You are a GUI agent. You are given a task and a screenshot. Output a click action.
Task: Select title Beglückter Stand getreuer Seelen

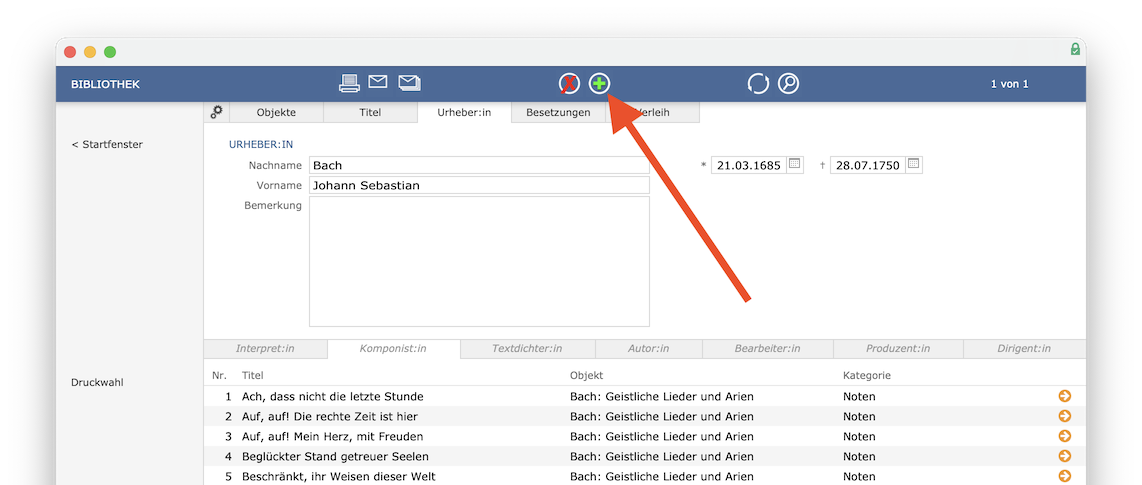(335, 457)
